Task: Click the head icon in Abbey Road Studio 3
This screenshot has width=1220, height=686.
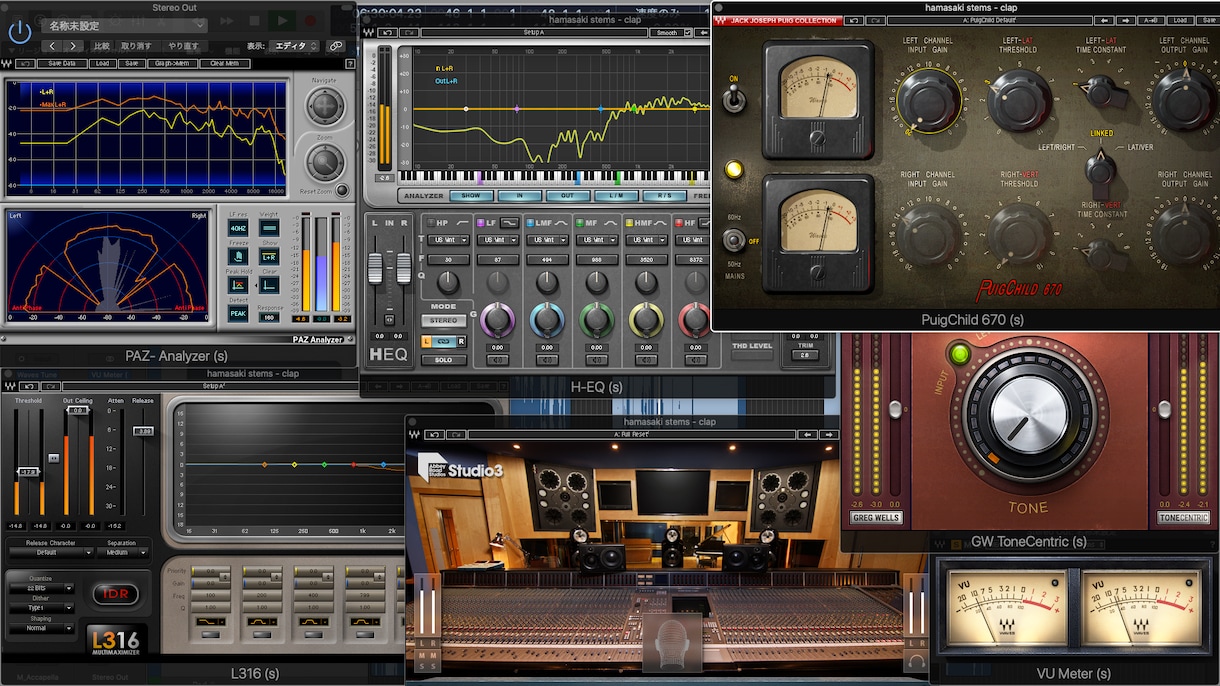Action: 671,645
